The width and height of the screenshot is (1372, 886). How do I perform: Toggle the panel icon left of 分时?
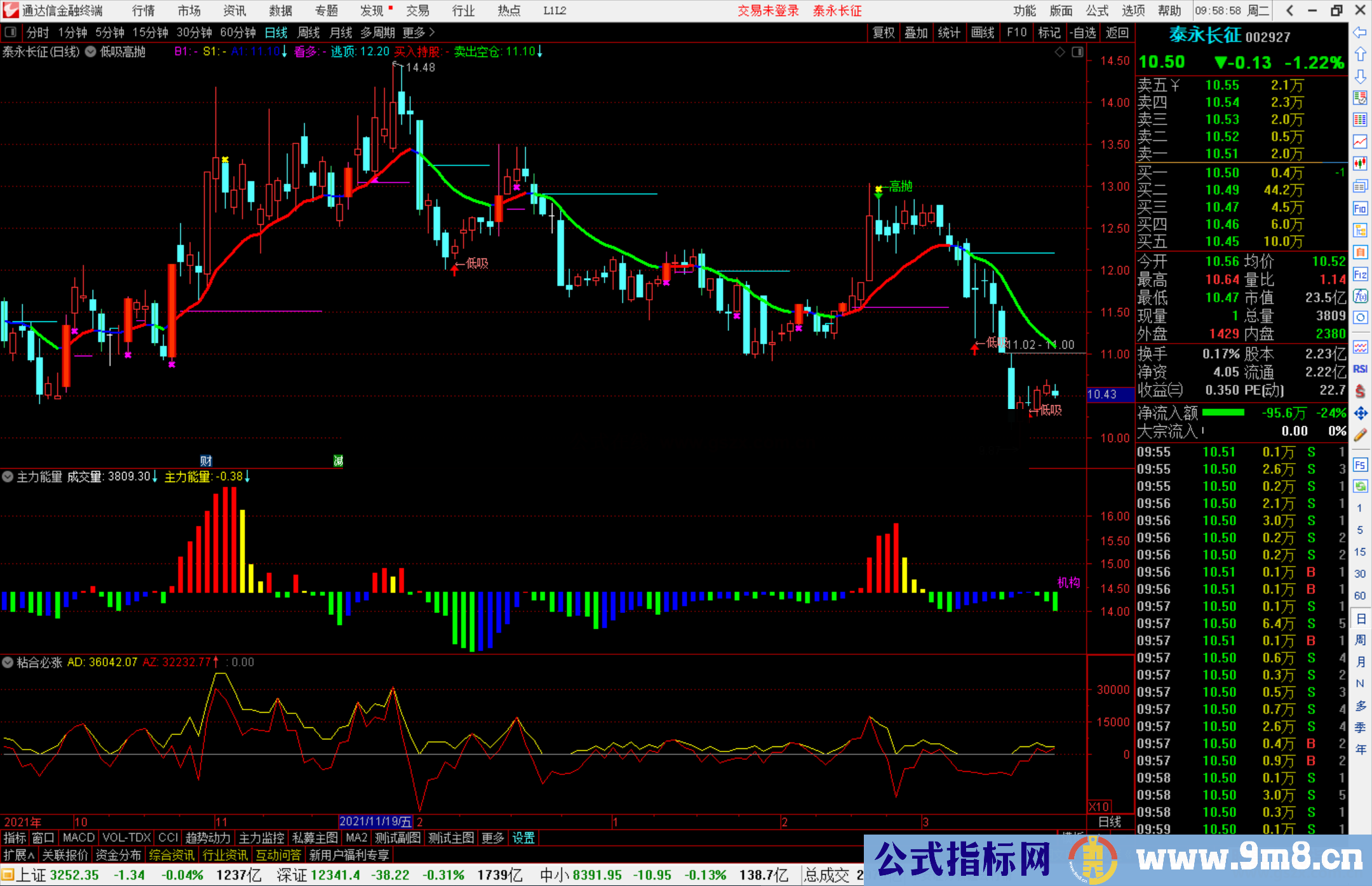coord(11,32)
